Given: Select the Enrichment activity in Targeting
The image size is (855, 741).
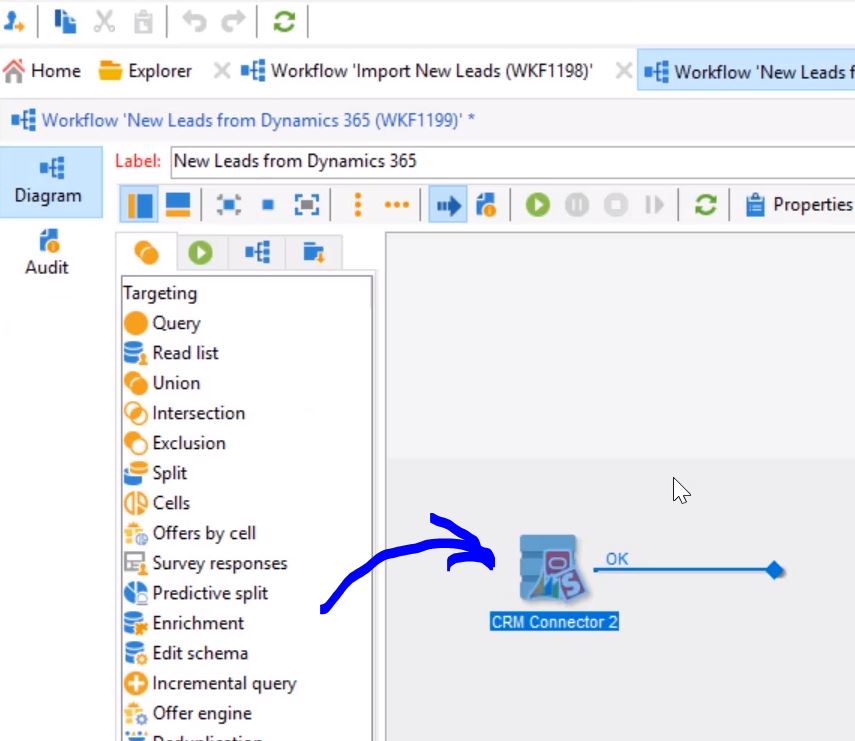Looking at the screenshot, I should pos(197,623).
